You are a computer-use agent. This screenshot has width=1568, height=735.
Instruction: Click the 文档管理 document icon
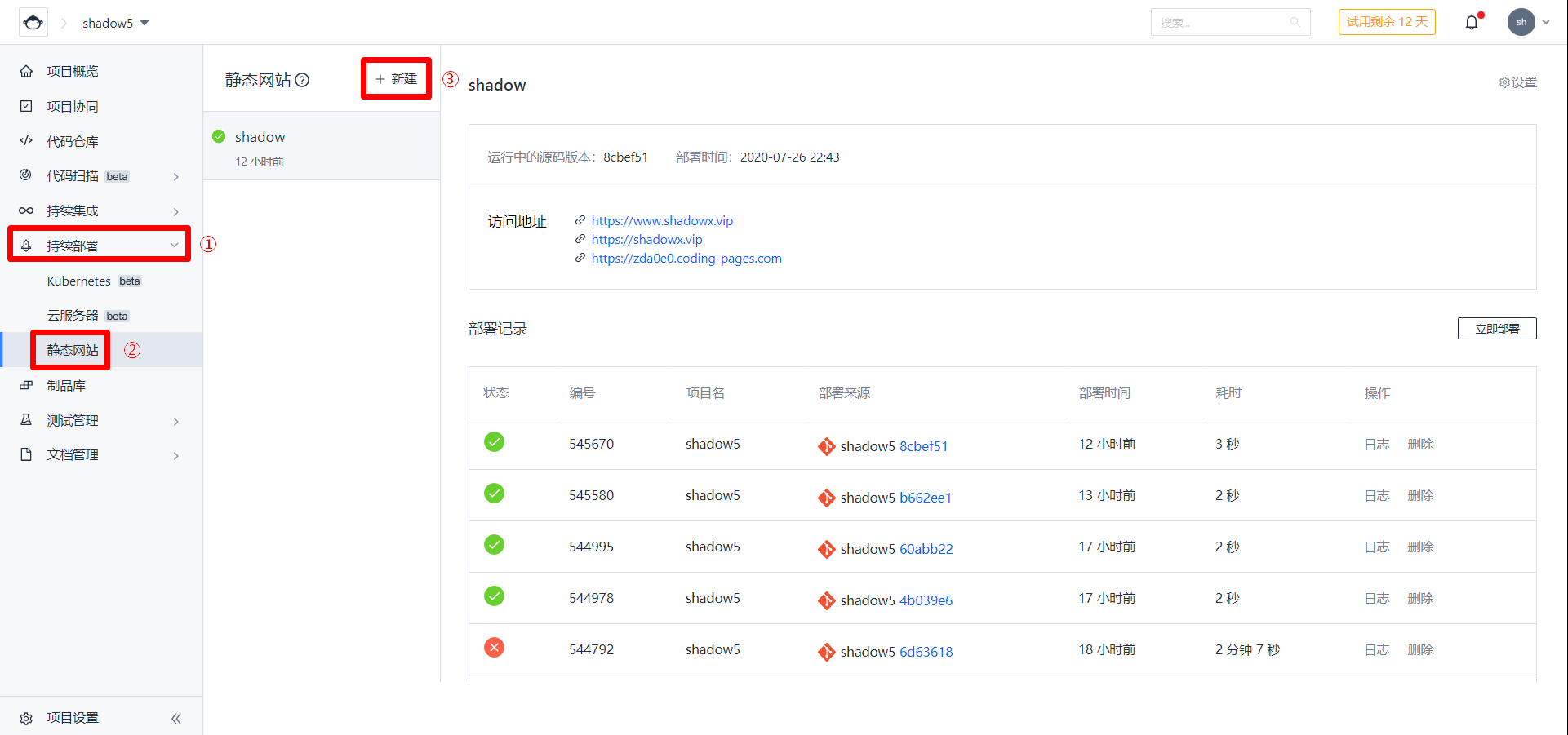26,454
